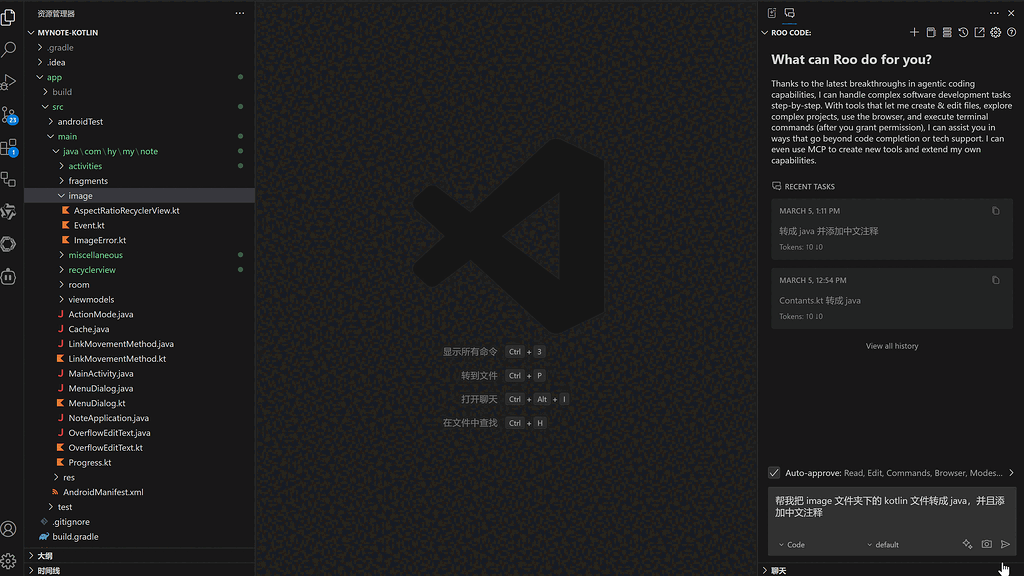1024x576 pixels.
Task: Add image with the camera icon
Action: [987, 544]
